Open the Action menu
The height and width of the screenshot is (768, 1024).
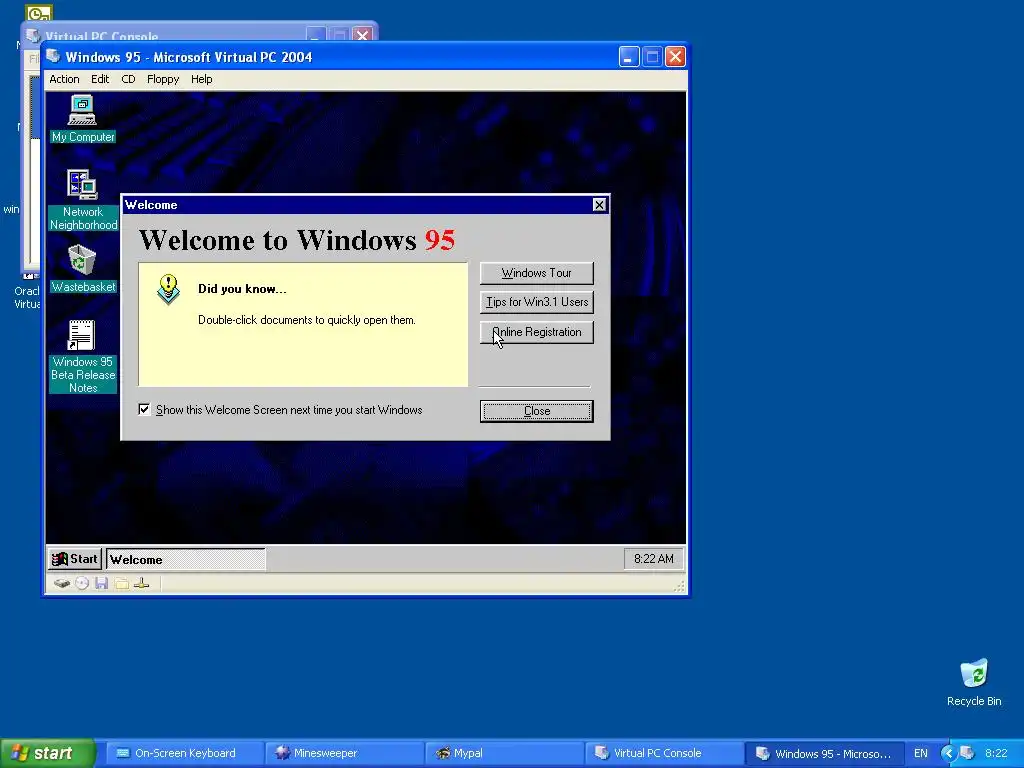click(64, 79)
